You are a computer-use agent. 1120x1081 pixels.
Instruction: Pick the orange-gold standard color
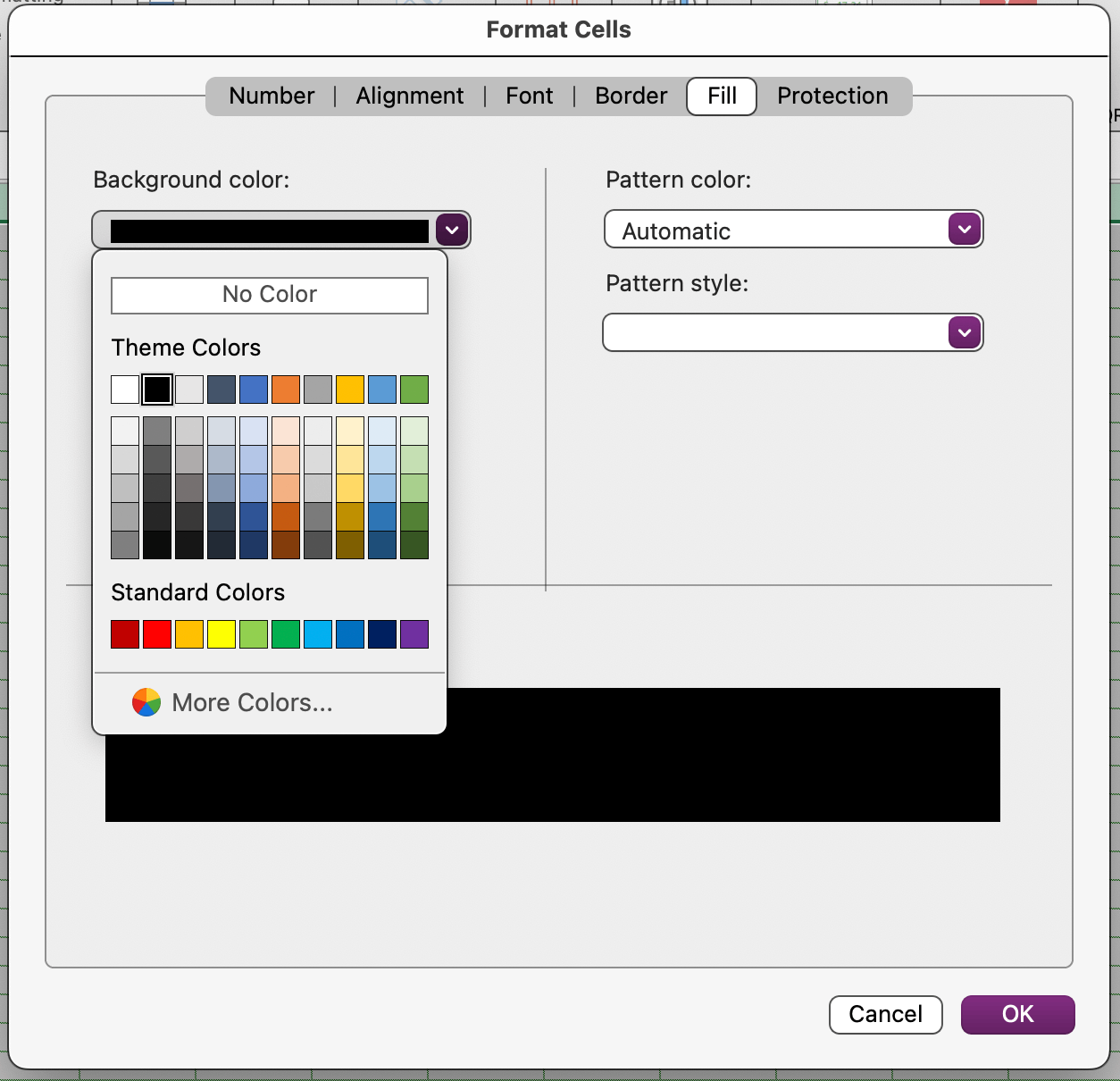(189, 634)
